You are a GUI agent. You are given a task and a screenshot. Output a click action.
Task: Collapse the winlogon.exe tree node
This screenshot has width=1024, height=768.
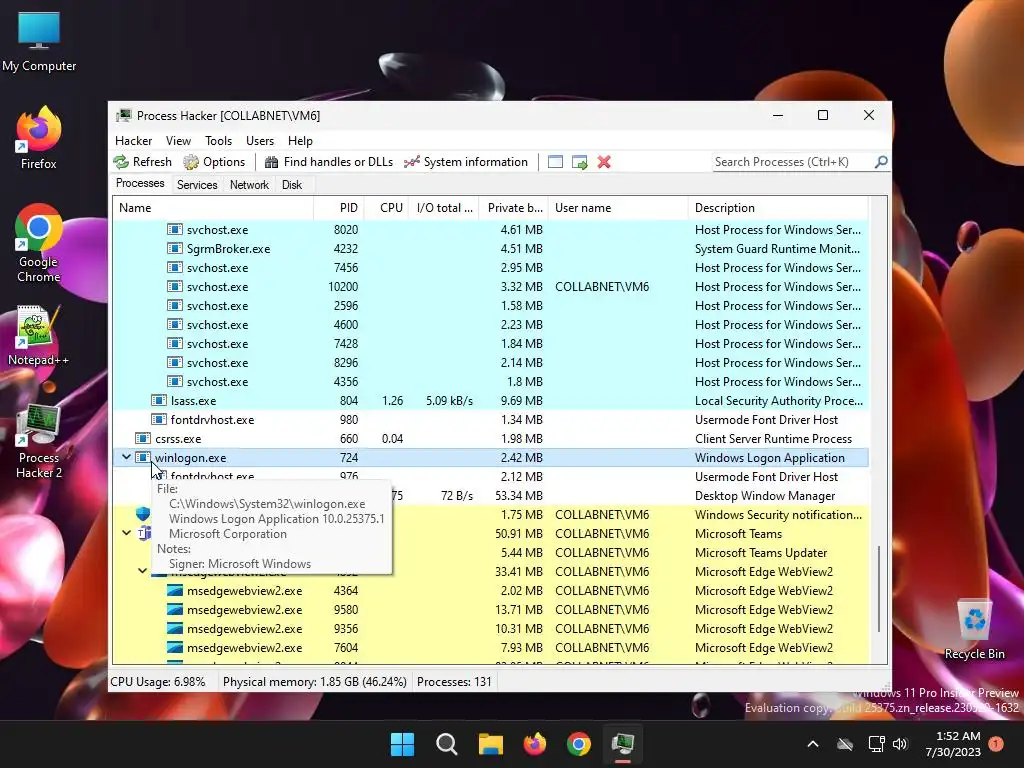point(127,457)
